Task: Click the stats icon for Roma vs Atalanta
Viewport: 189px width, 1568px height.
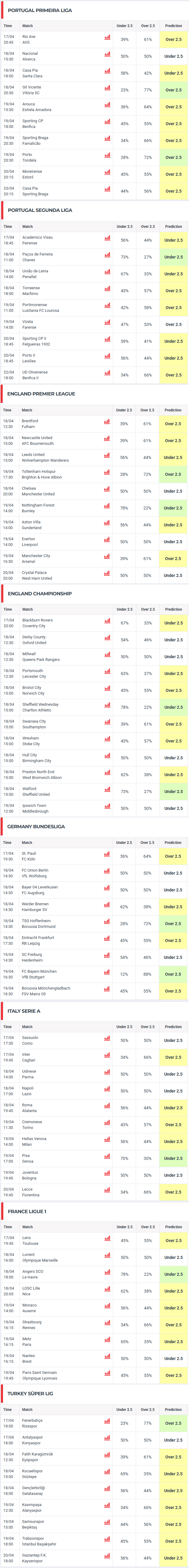Action: (107, 1105)
